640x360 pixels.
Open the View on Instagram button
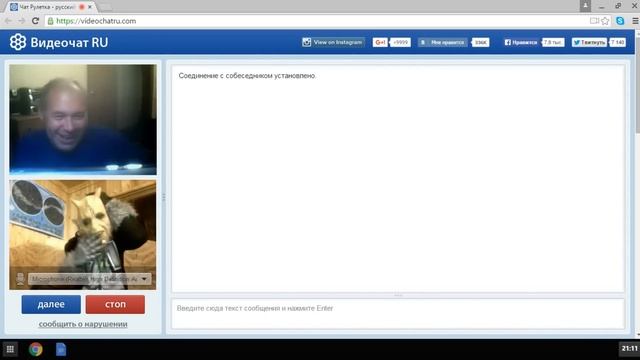(x=333, y=42)
